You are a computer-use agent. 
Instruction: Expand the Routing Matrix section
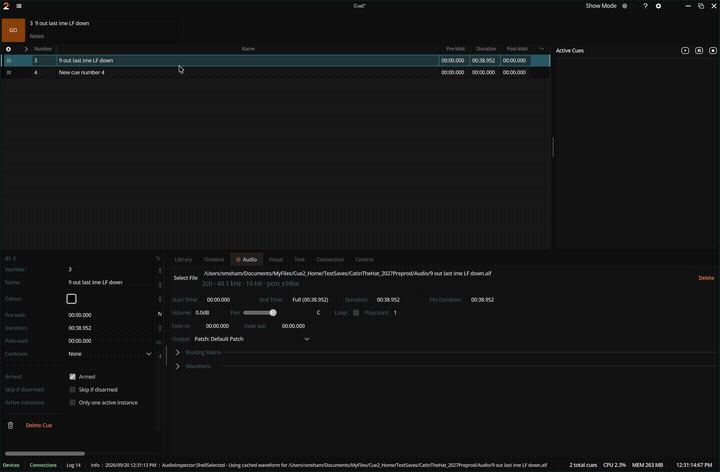pyautogui.click(x=178, y=353)
